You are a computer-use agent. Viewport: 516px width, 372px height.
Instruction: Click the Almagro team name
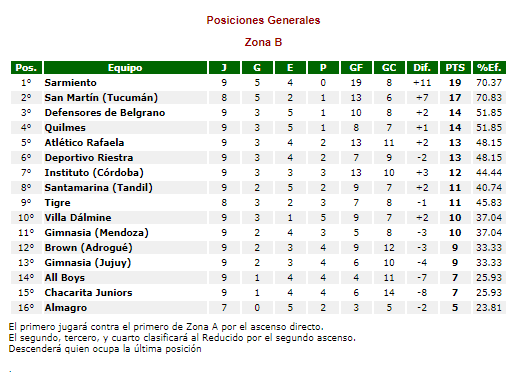[66, 308]
